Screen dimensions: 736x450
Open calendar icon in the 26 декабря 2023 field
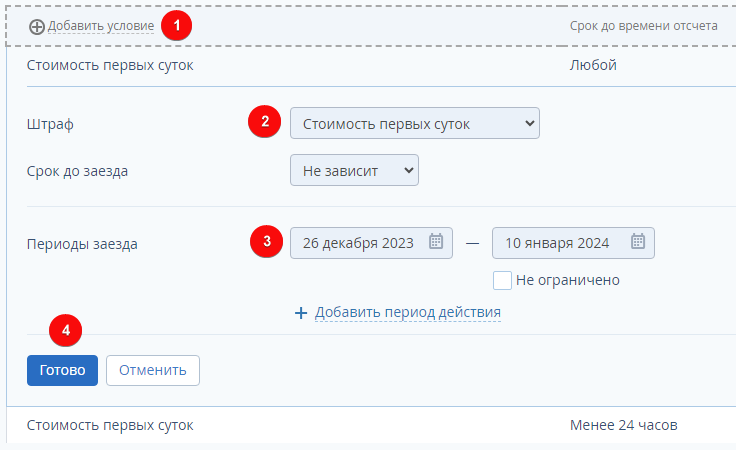click(436, 241)
